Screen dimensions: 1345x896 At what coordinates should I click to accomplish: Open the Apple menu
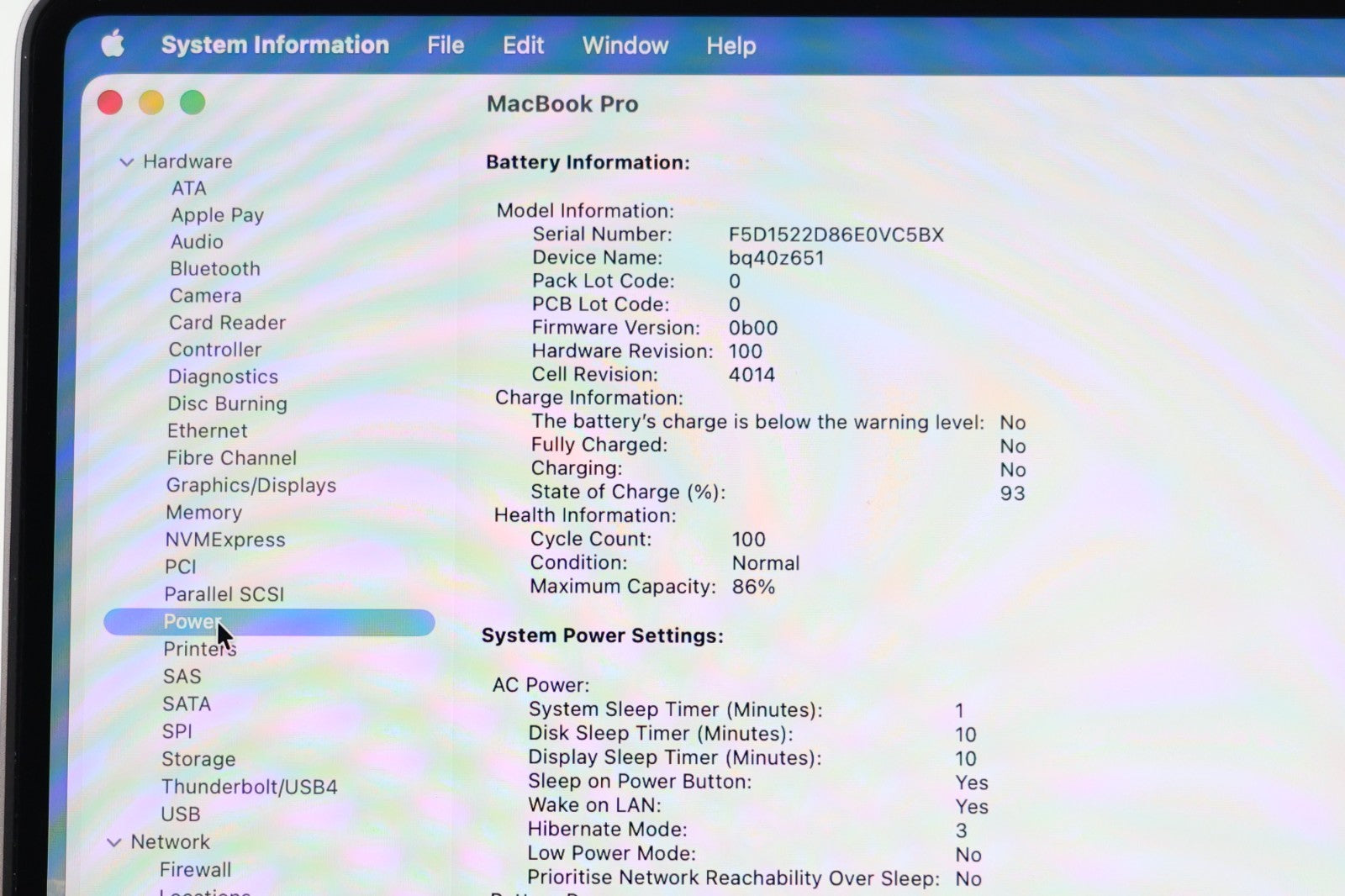(x=113, y=44)
